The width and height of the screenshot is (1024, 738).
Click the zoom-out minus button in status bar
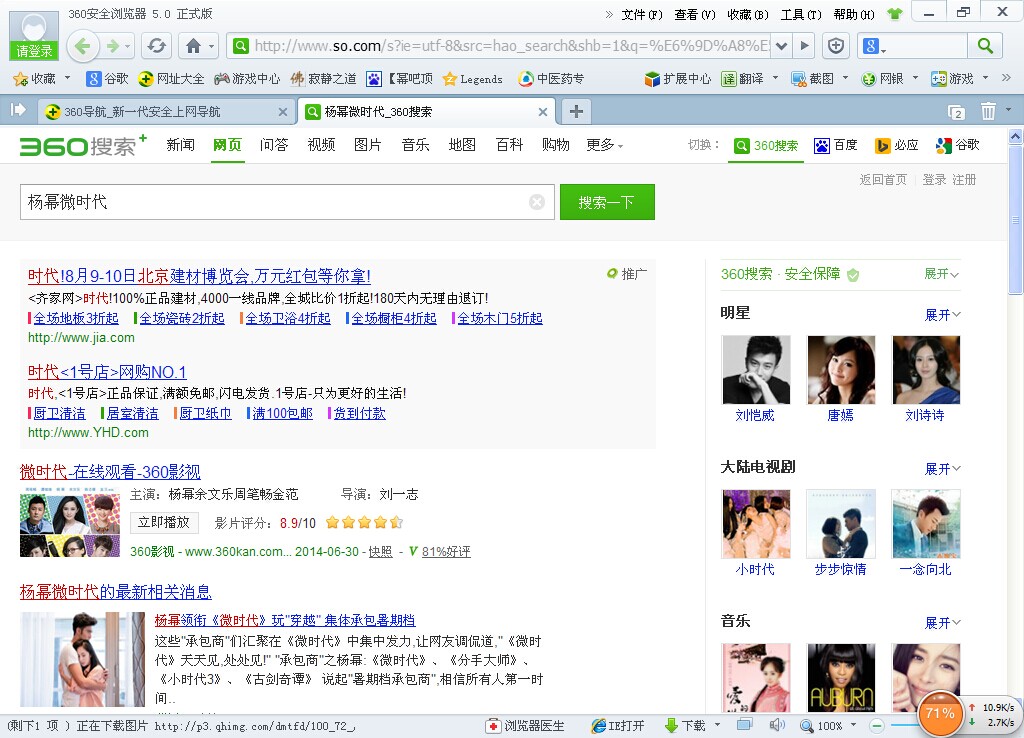[877, 725]
